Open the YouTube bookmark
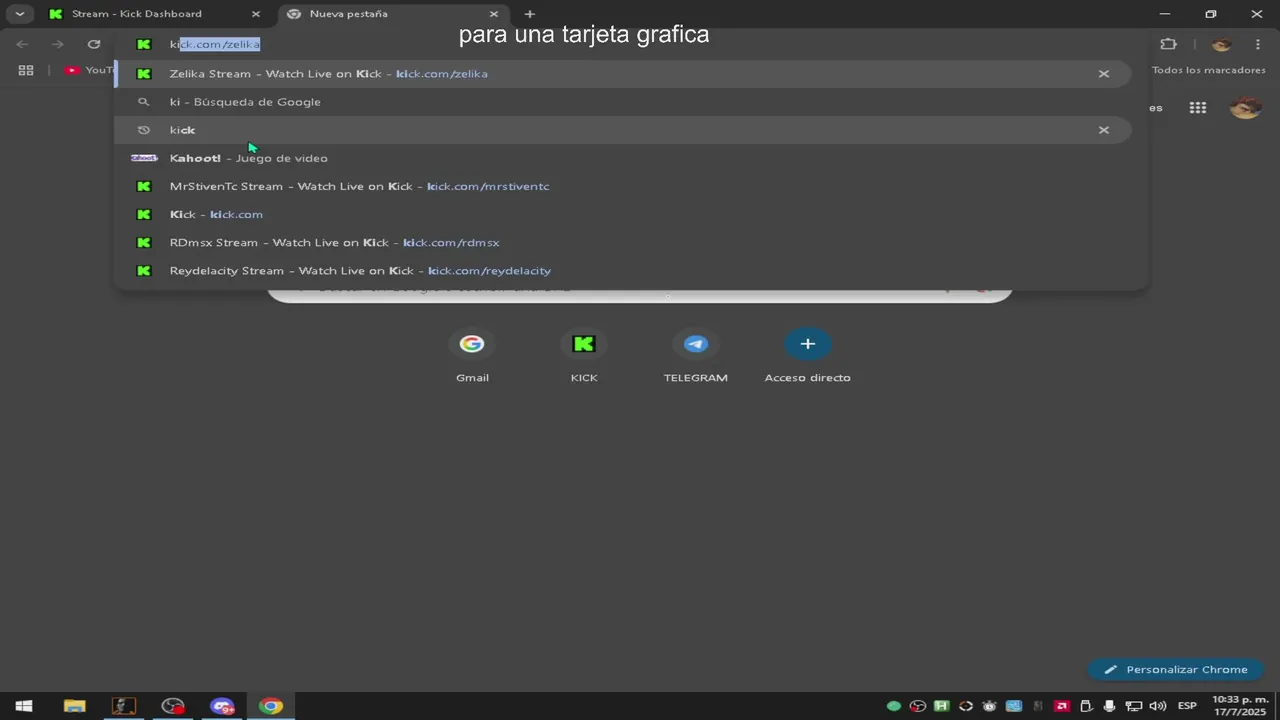1280x720 pixels. click(89, 70)
